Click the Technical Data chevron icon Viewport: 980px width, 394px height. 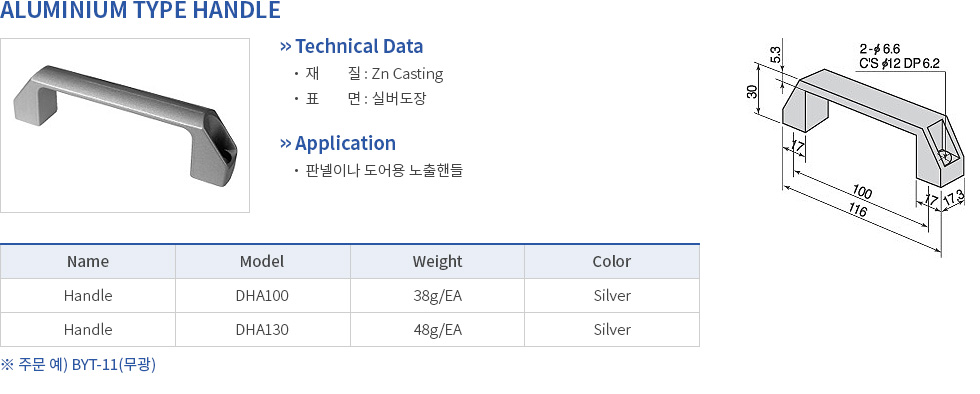pyautogui.click(x=286, y=46)
